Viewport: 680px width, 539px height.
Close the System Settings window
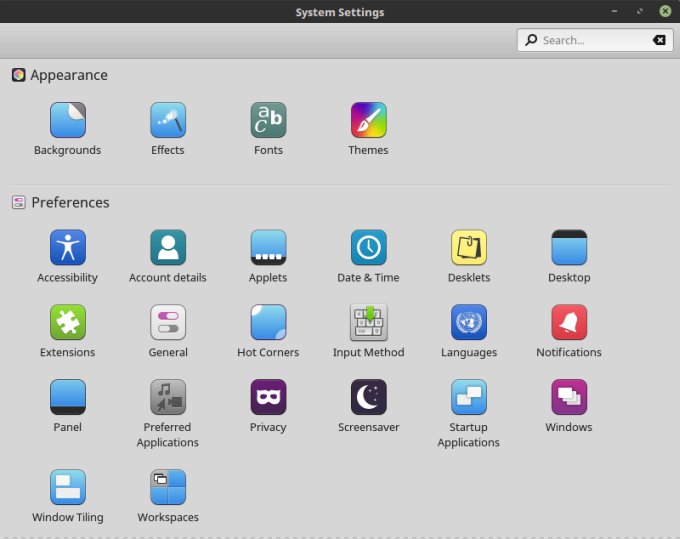(665, 11)
